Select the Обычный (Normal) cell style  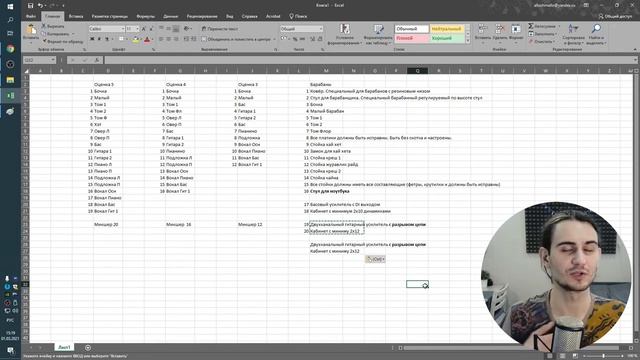[411, 29]
